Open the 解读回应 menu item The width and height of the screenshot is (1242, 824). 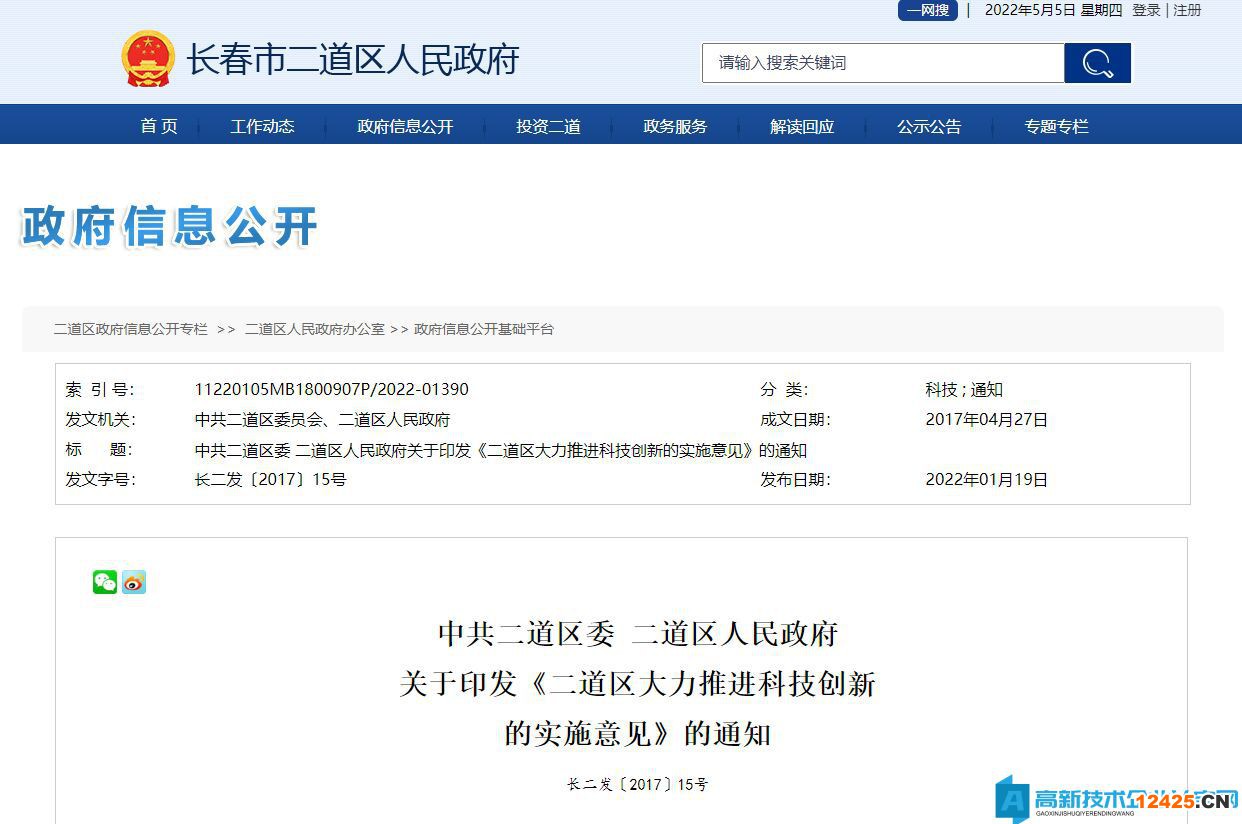pos(801,126)
